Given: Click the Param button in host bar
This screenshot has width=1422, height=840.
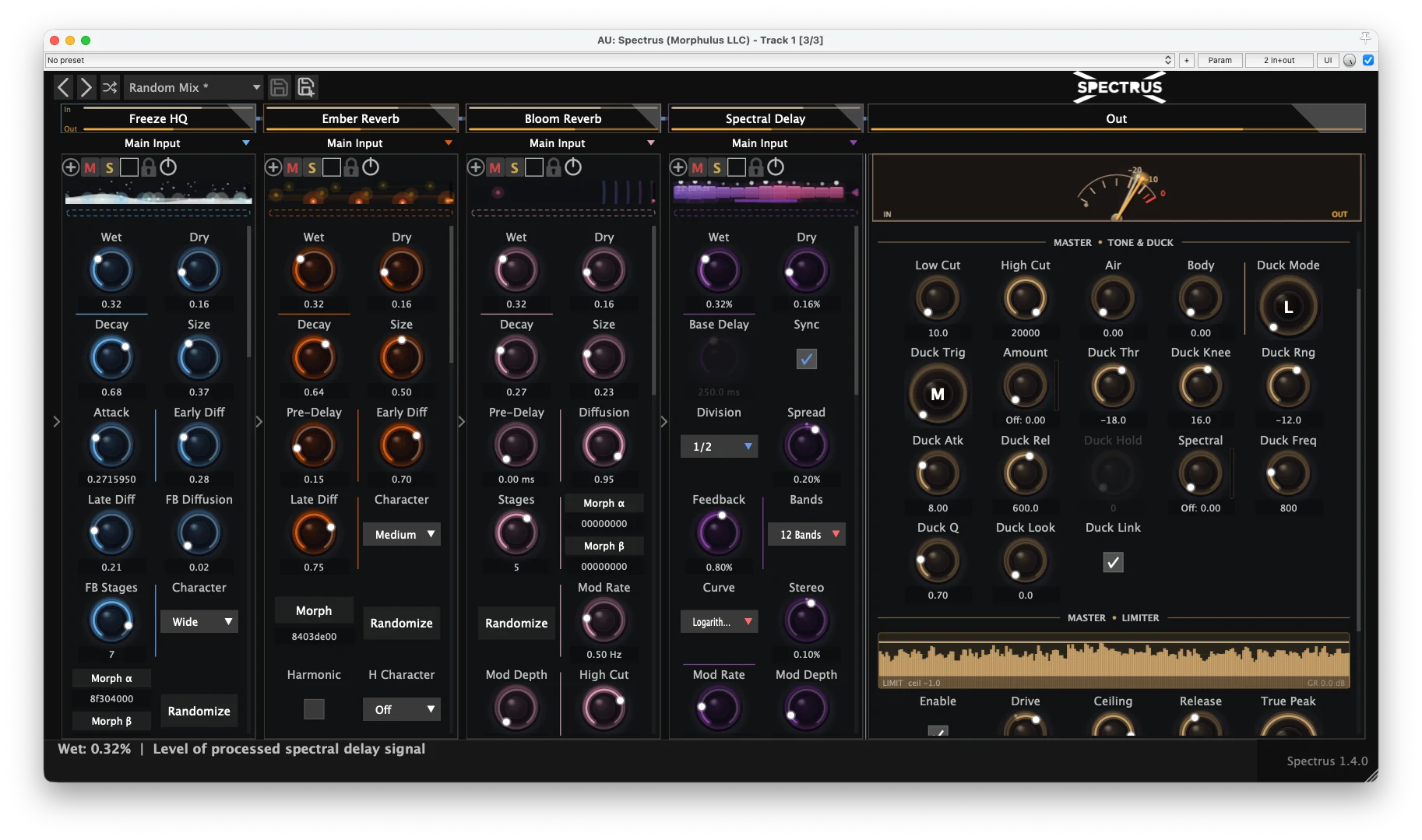Looking at the screenshot, I should [x=1220, y=60].
